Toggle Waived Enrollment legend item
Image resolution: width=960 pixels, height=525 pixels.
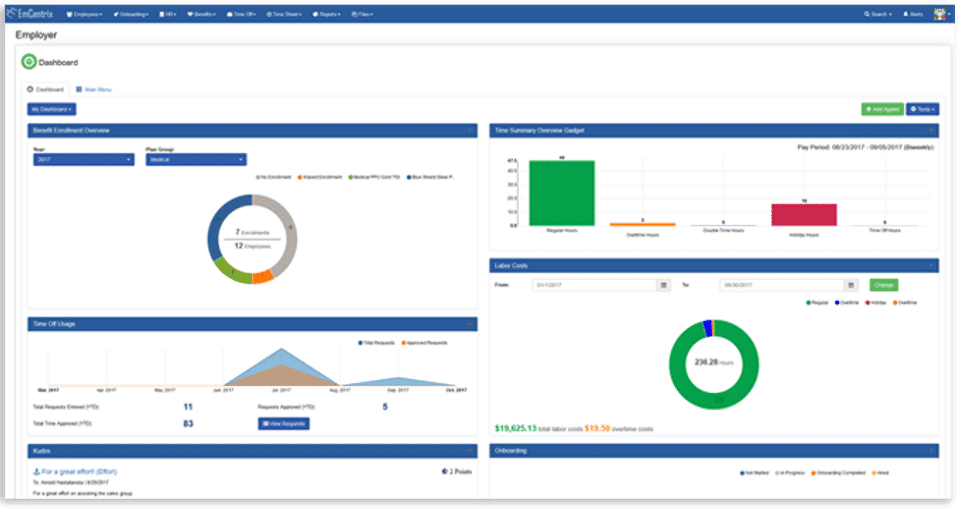tap(320, 177)
